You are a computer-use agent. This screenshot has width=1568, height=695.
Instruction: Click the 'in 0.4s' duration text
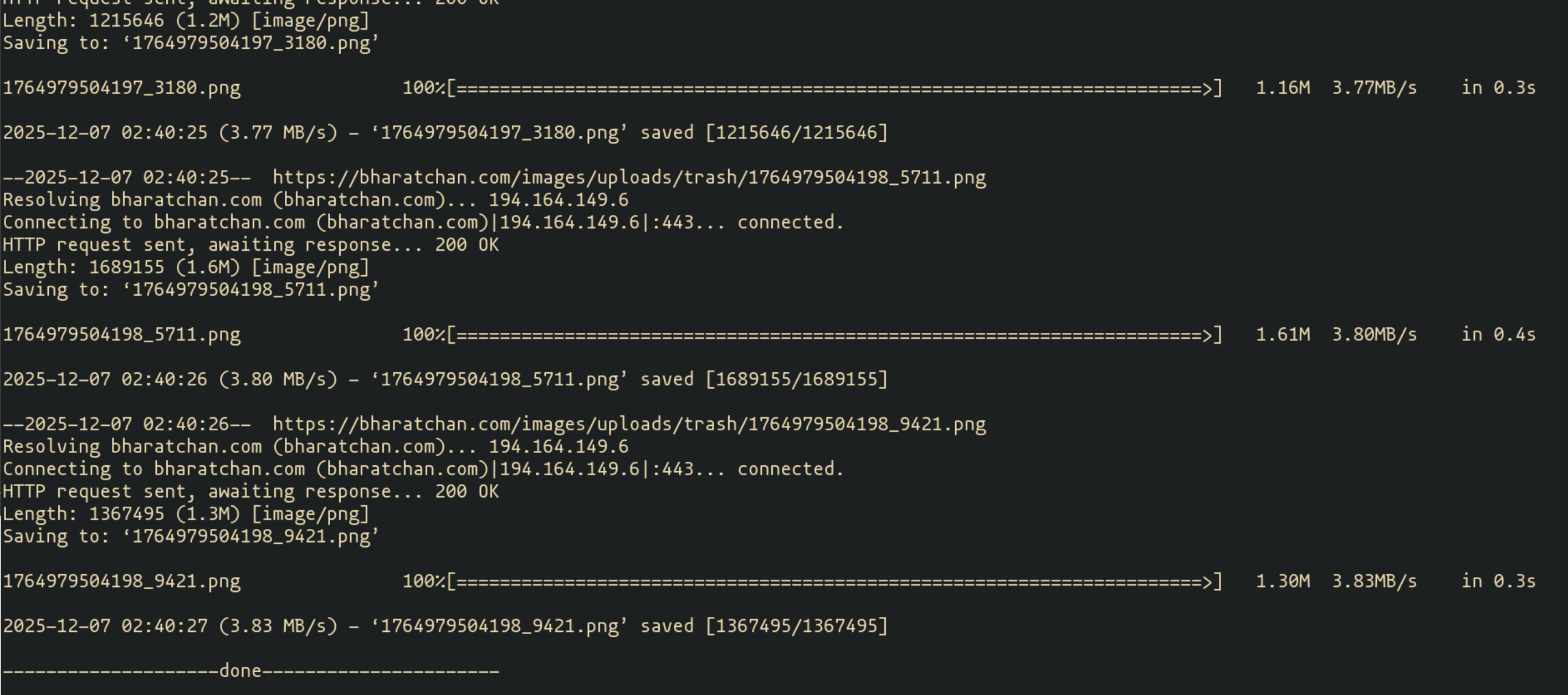1498,334
